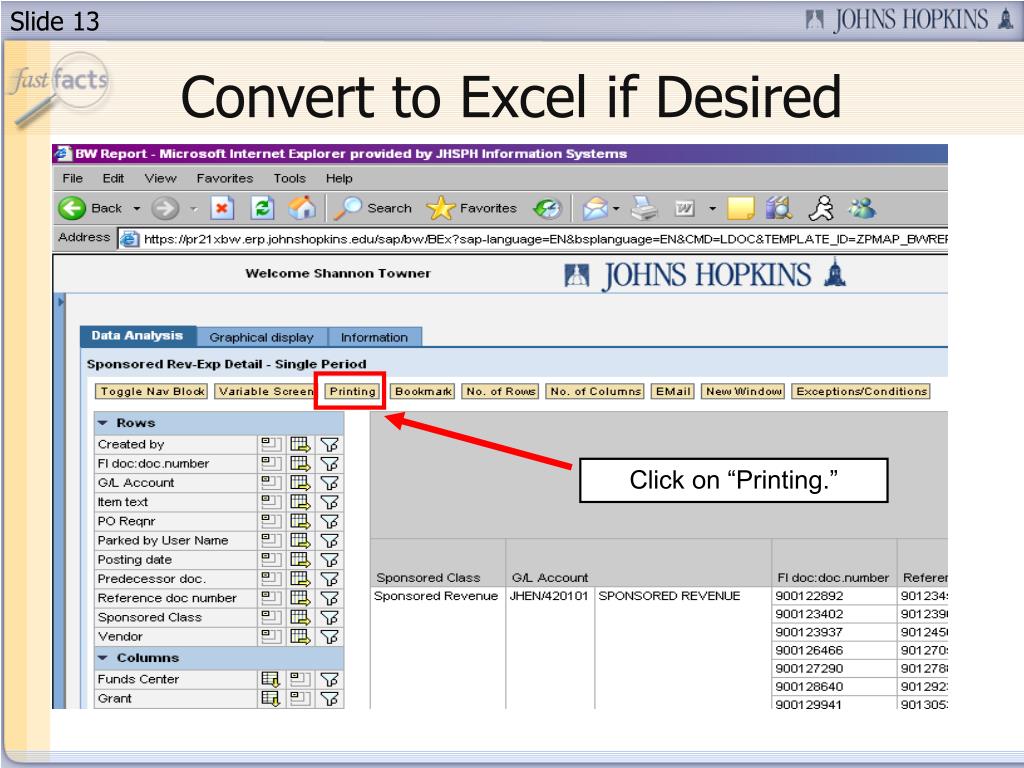Collapse the Rows section triangle
The image size is (1024, 768).
point(103,423)
